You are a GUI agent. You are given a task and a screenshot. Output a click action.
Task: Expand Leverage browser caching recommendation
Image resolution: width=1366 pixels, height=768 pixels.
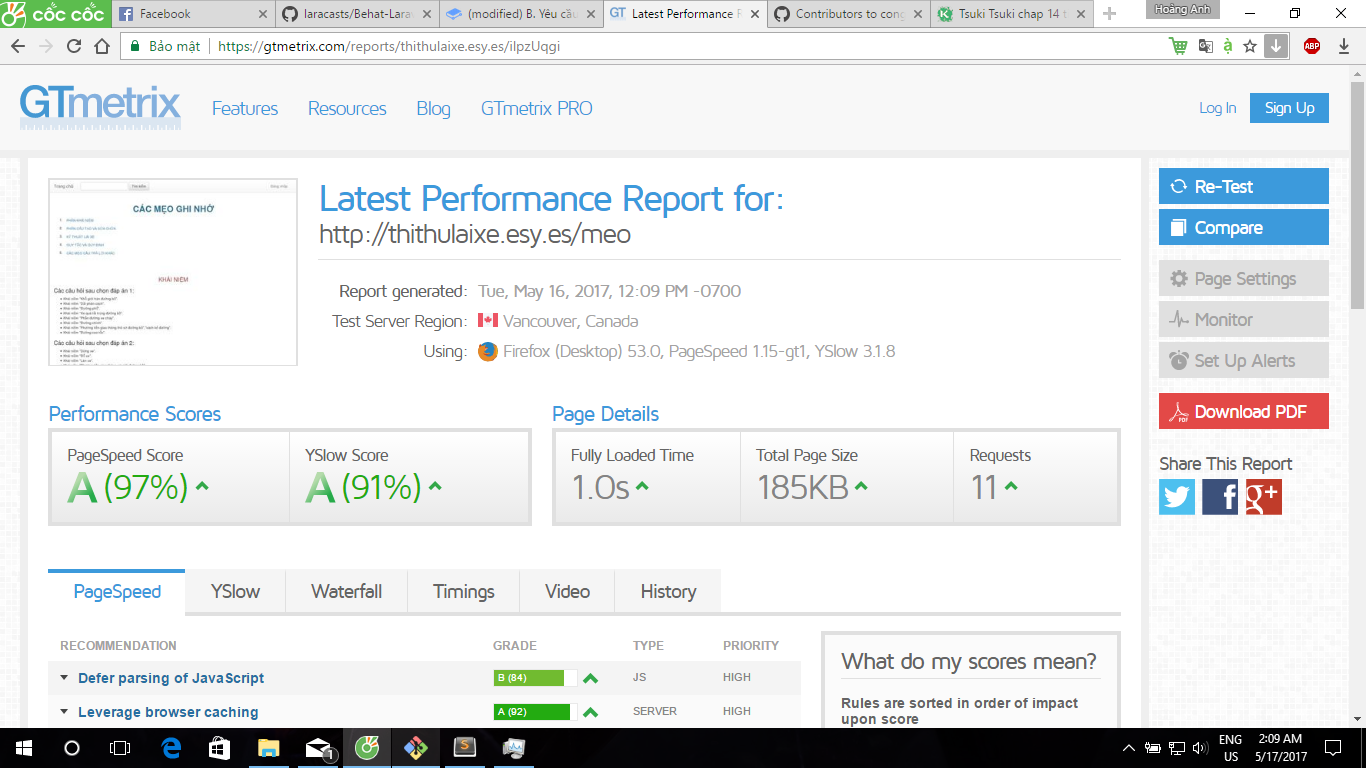pyautogui.click(x=167, y=712)
